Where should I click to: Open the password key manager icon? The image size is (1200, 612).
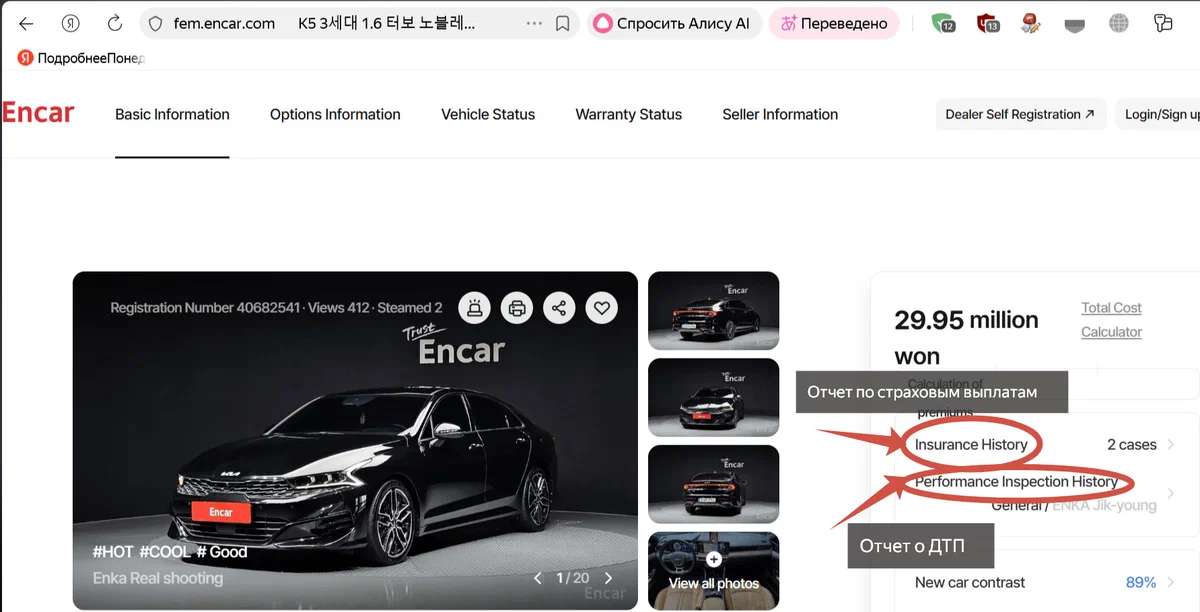pos(1162,23)
